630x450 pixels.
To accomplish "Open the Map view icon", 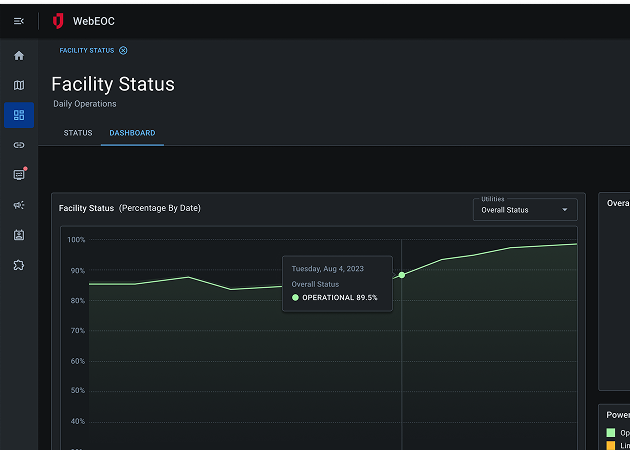I will [x=18, y=86].
